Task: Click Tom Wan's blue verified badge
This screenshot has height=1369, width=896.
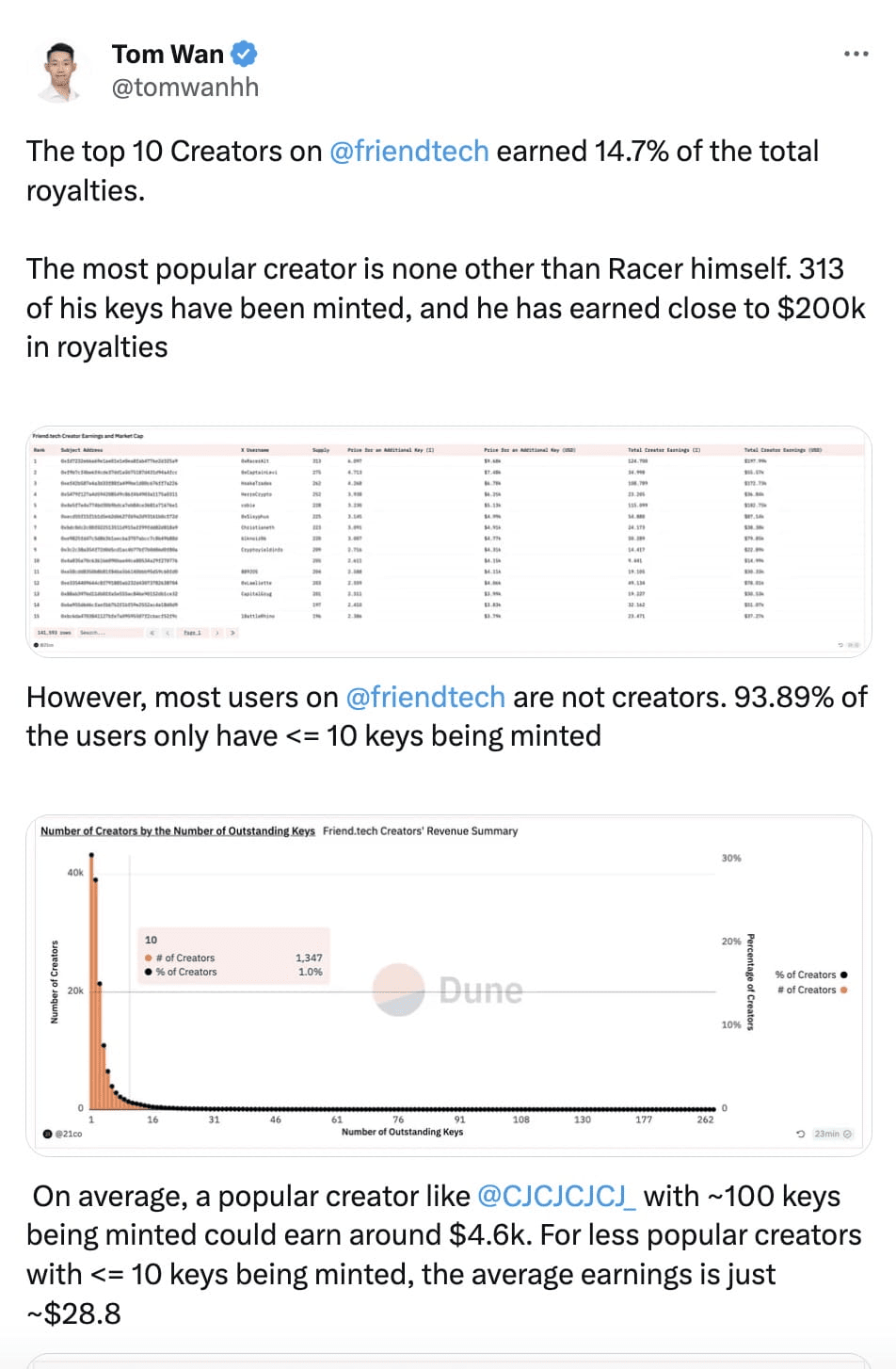Action: click(x=243, y=54)
